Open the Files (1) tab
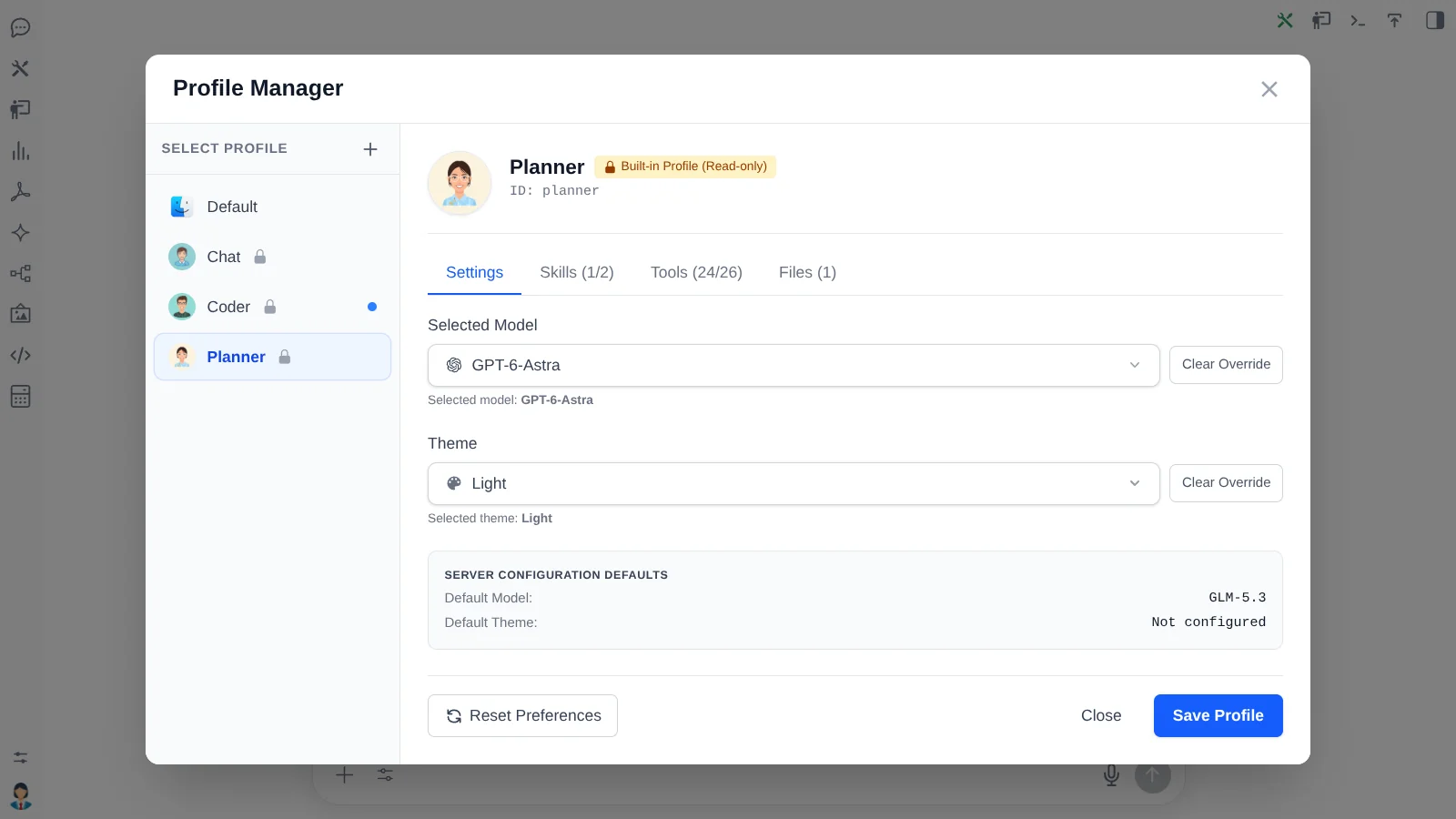The image size is (1456, 819). pyautogui.click(x=807, y=272)
